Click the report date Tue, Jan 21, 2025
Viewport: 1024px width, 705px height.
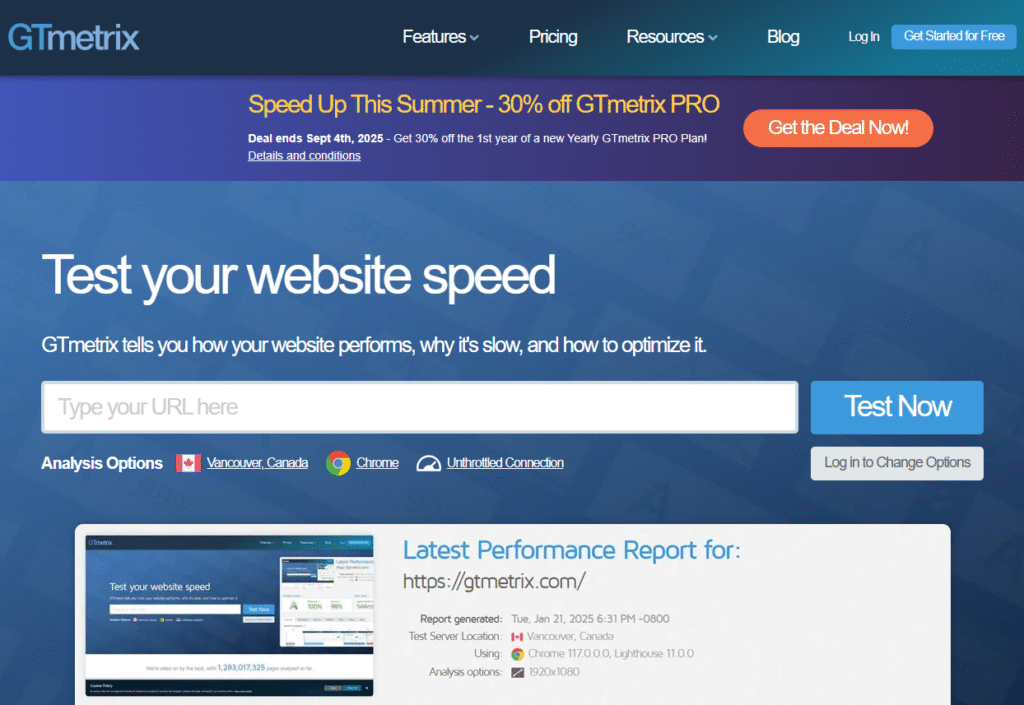click(590, 619)
